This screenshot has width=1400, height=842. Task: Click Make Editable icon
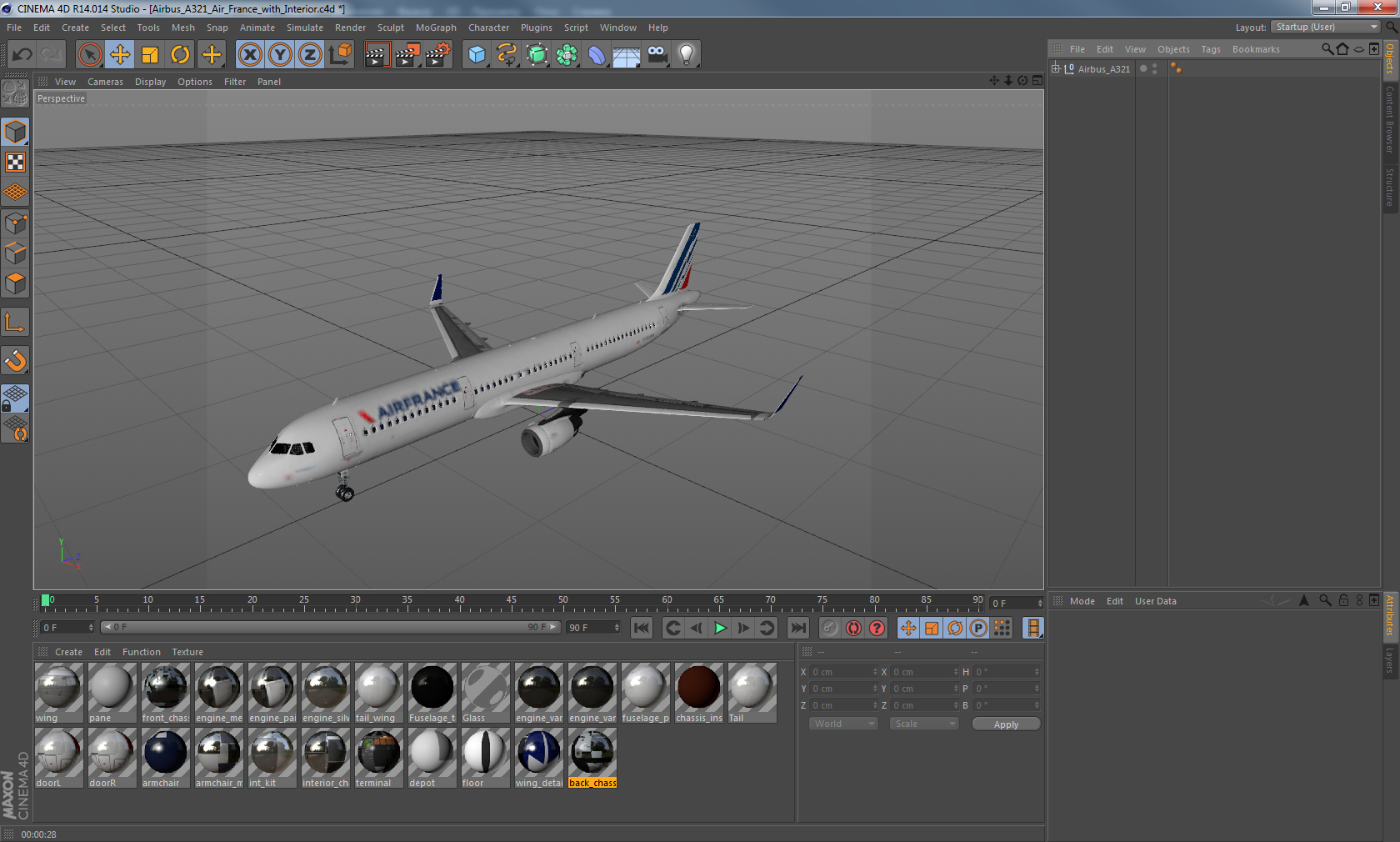point(15,93)
